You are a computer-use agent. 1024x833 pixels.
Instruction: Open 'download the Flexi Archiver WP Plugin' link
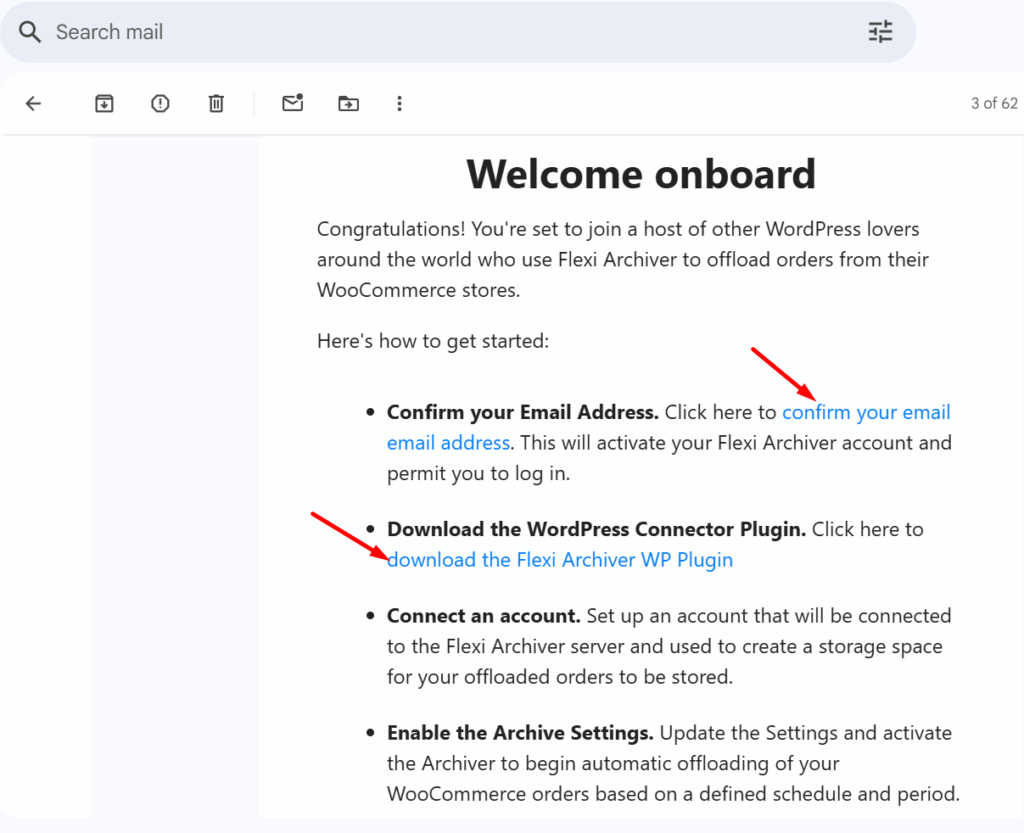click(x=560, y=560)
